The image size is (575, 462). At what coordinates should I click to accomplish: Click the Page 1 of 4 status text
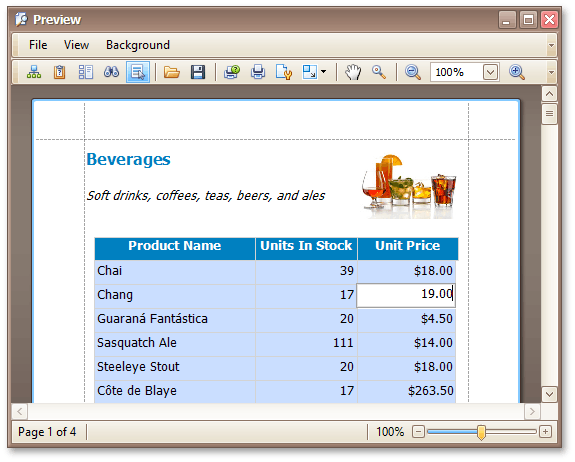47,432
